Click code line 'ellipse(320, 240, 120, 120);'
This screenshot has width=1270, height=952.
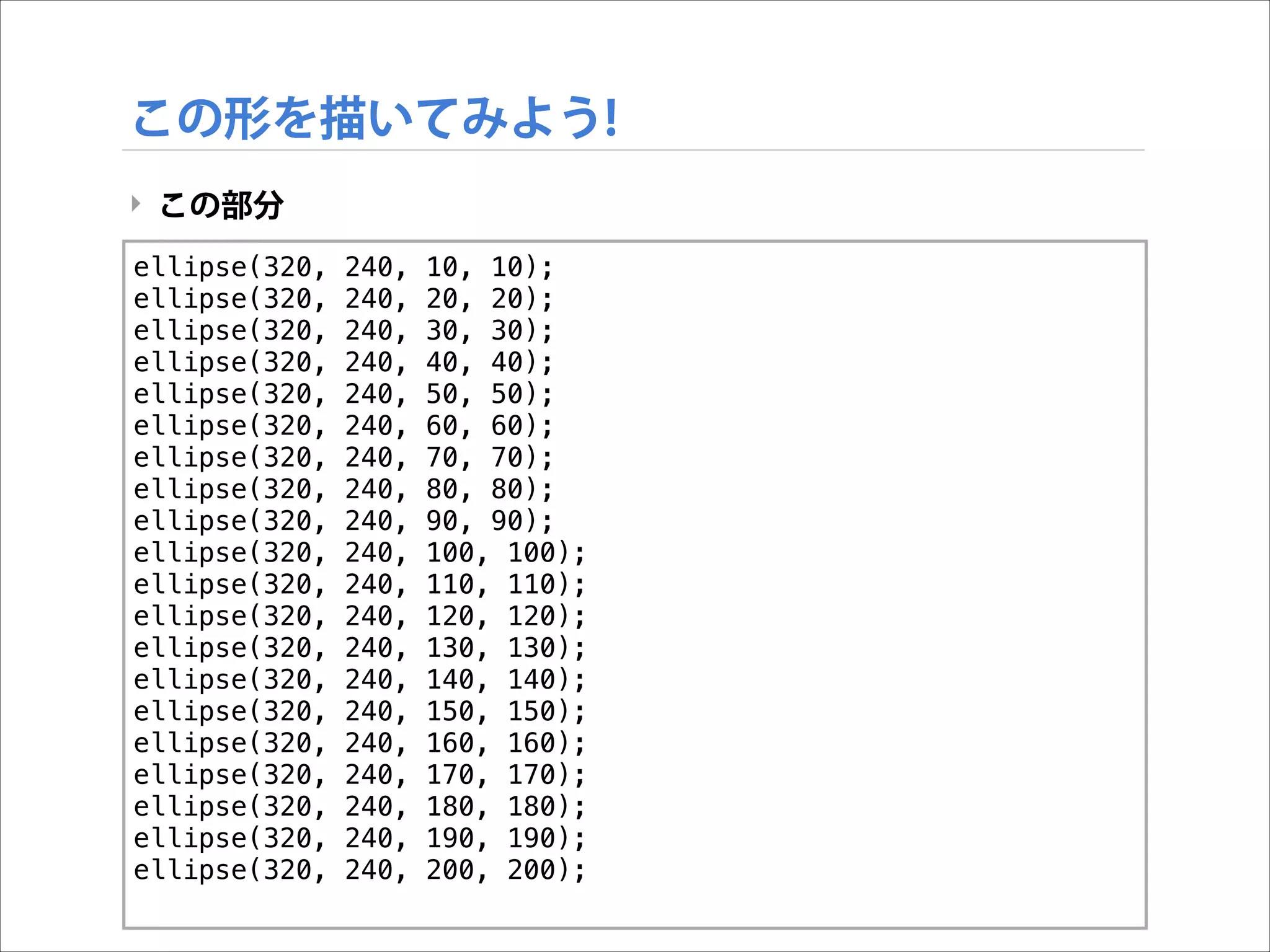pos(360,617)
